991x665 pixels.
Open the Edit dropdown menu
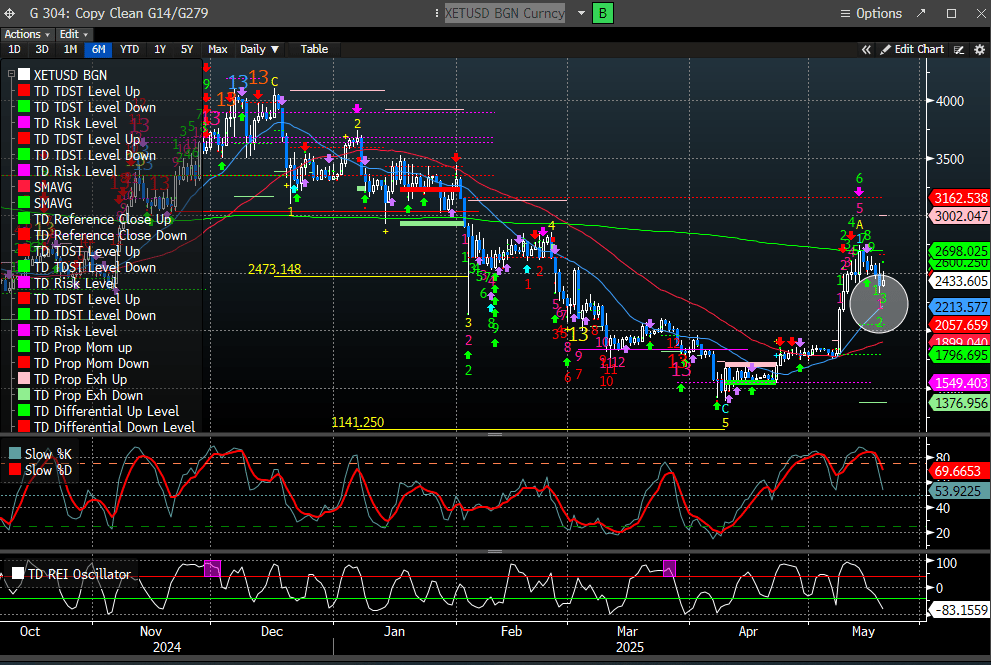[73, 34]
